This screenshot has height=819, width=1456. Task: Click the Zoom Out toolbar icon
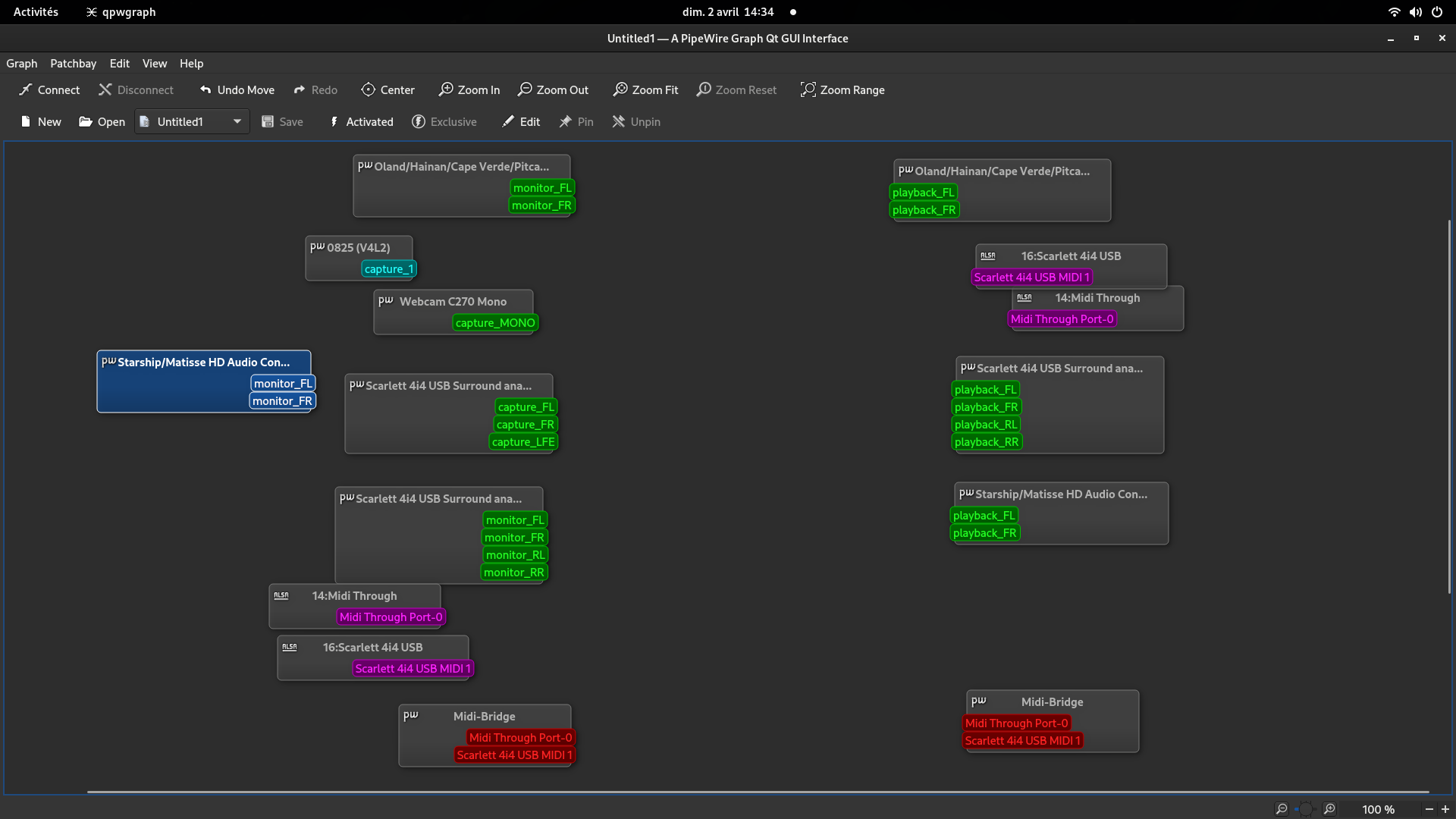(x=525, y=89)
